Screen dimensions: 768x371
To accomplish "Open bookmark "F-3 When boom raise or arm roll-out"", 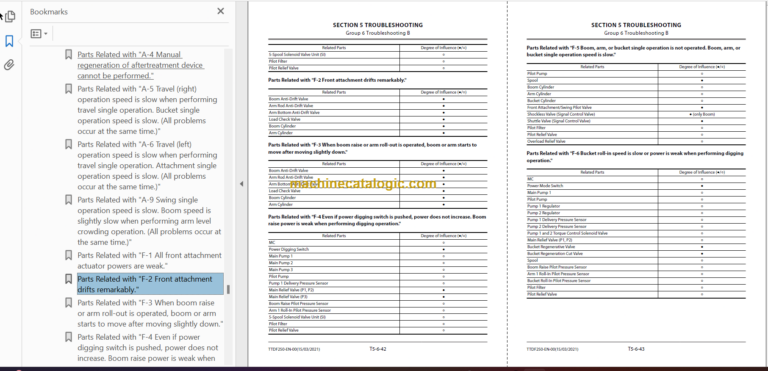I will click(150, 314).
